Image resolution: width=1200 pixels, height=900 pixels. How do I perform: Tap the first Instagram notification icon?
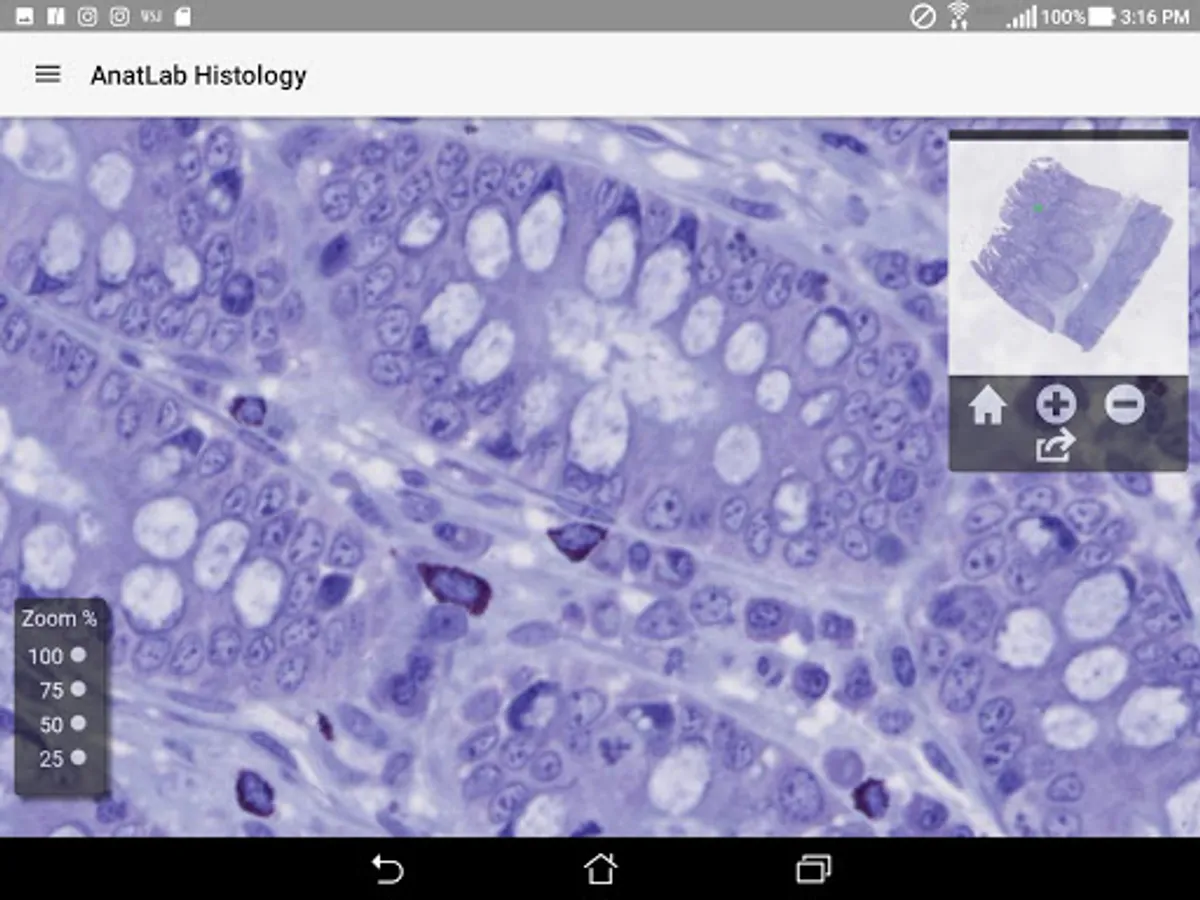pyautogui.click(x=87, y=16)
